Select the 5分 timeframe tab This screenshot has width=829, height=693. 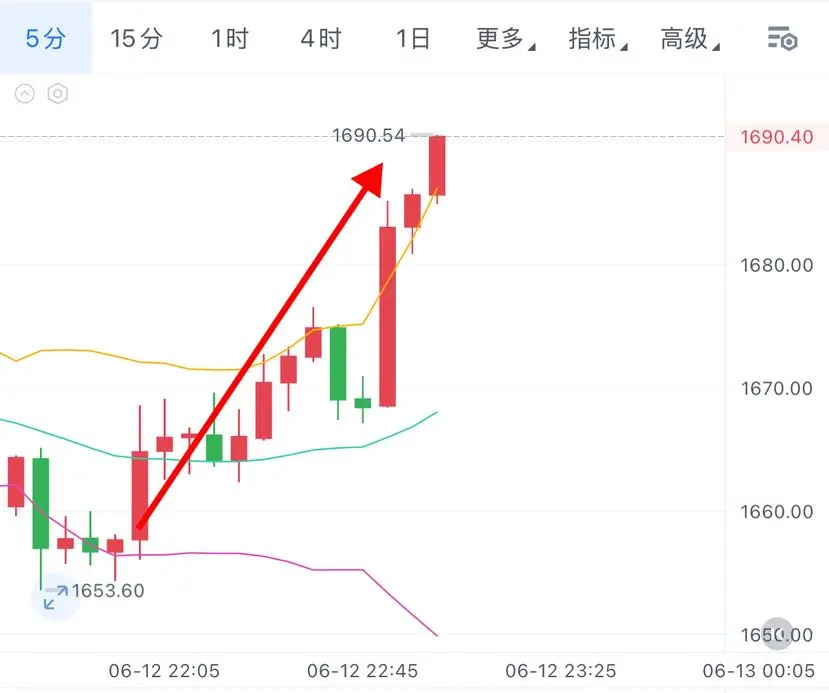[x=46, y=38]
